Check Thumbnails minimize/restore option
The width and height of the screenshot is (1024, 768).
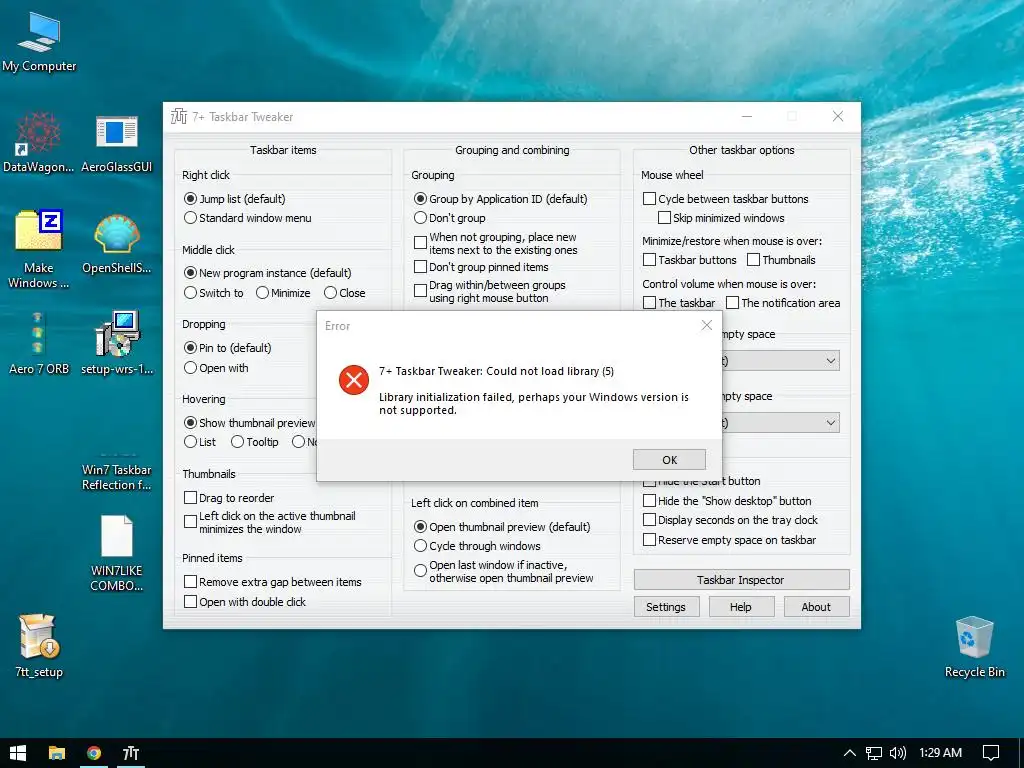[781, 260]
